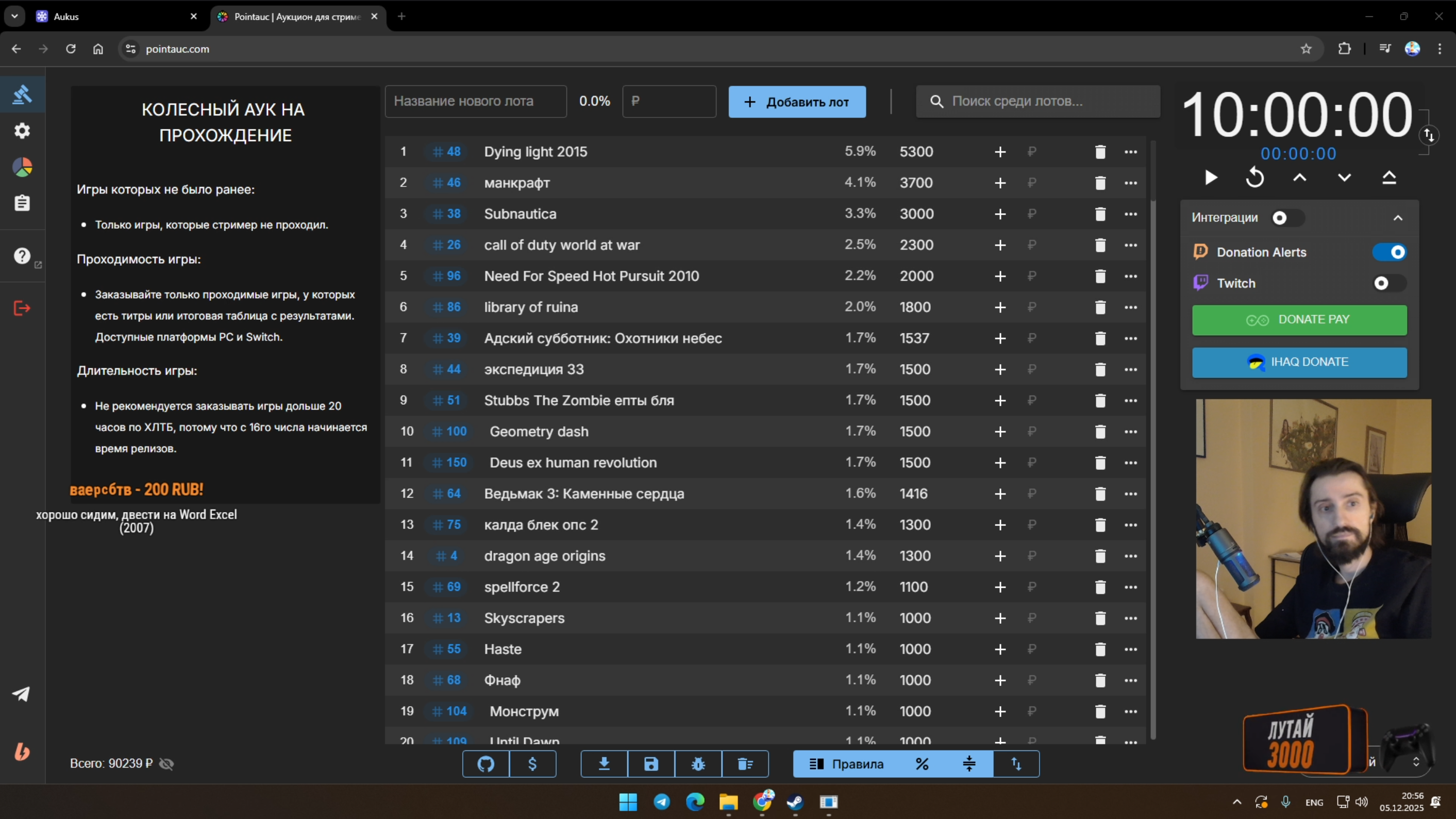Viewport: 1456px width, 819px height.
Task: Start the auction timer
Action: [1210, 177]
